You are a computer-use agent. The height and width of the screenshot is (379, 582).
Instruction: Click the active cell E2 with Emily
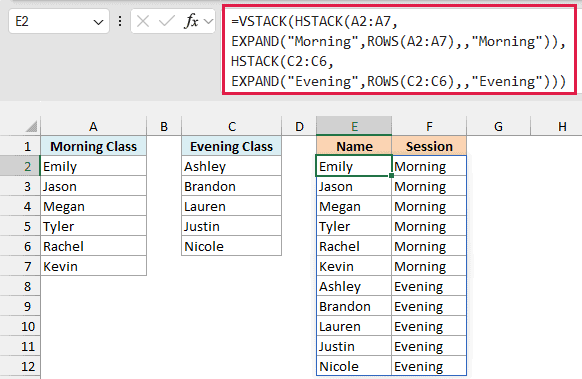pyautogui.click(x=354, y=166)
